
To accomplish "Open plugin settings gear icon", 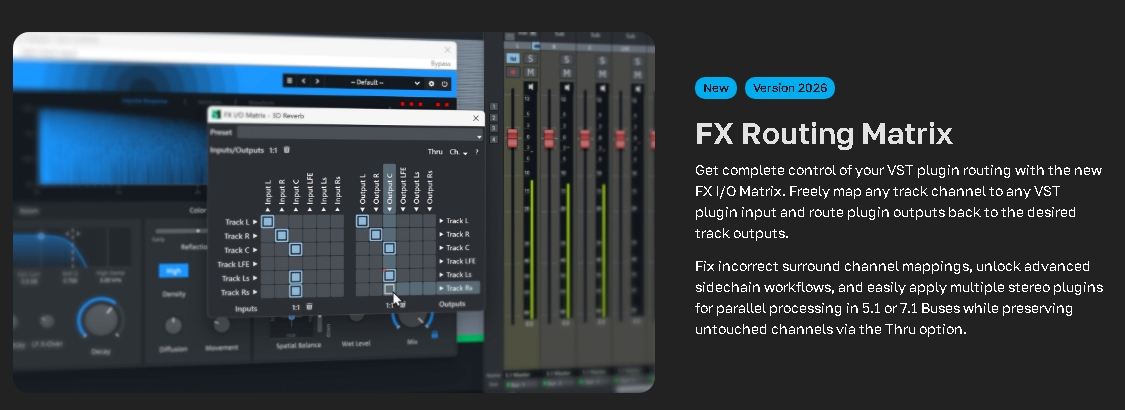I will [431, 83].
